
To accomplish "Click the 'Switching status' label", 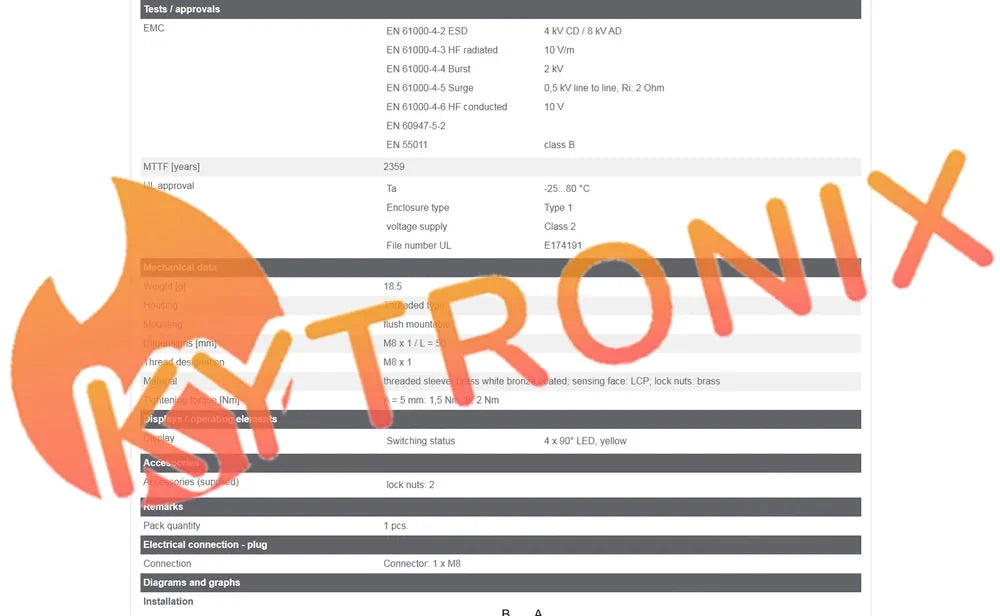I will [x=420, y=441].
